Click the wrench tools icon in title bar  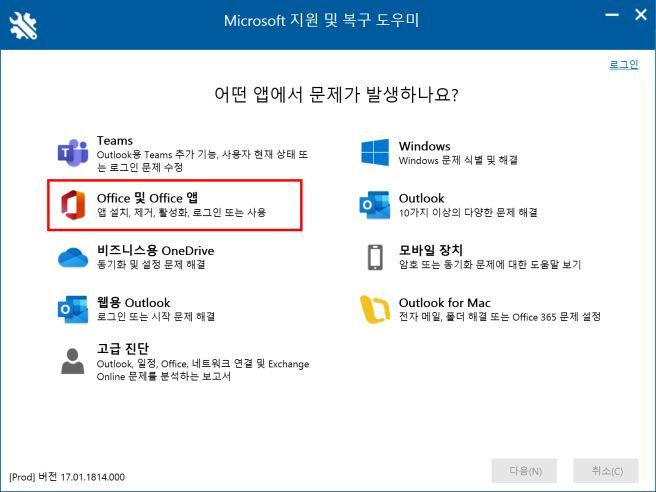[x=23, y=25]
